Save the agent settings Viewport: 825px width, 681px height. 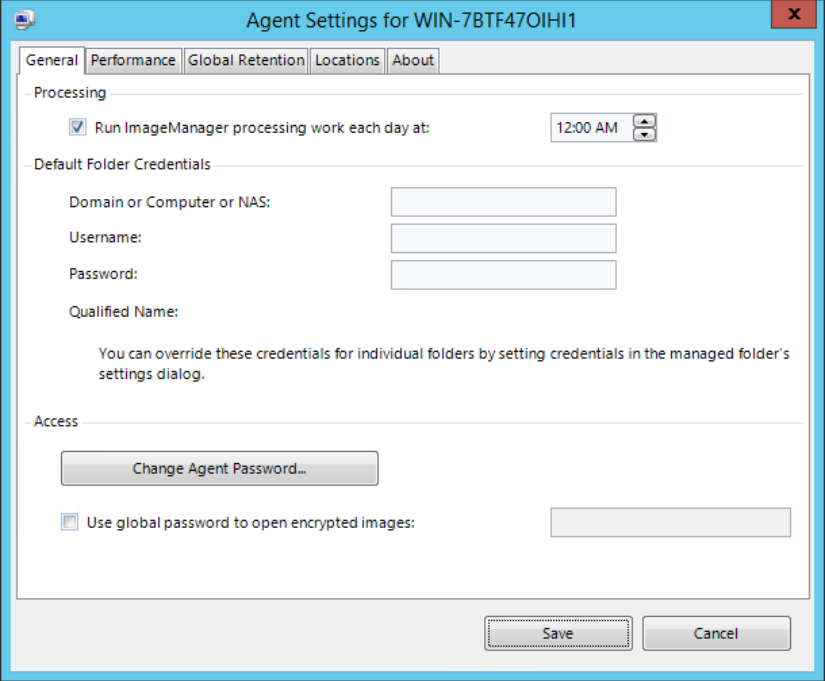pos(558,633)
